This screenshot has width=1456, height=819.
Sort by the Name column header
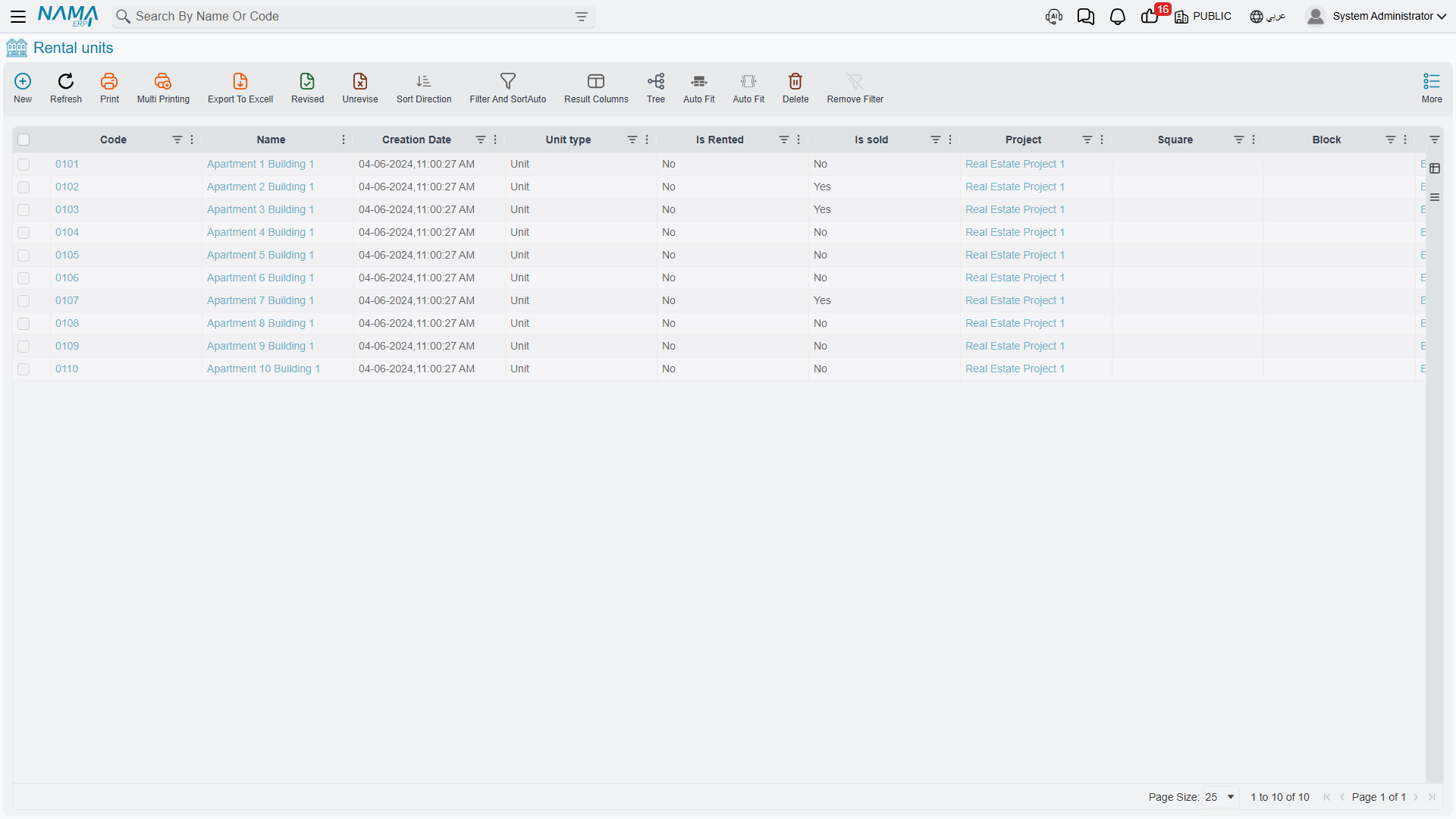tap(271, 140)
